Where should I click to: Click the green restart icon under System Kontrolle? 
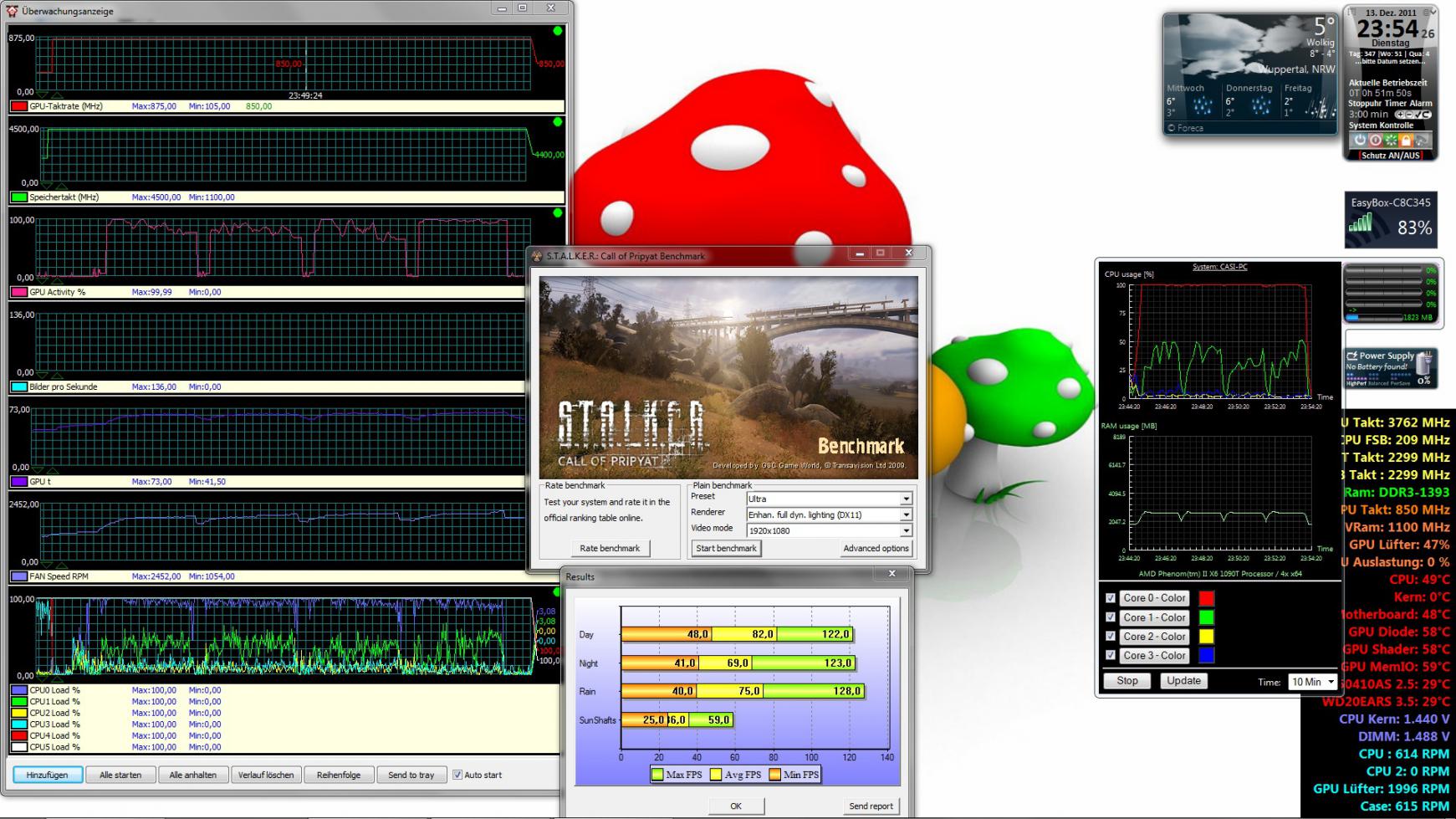[x=1390, y=140]
